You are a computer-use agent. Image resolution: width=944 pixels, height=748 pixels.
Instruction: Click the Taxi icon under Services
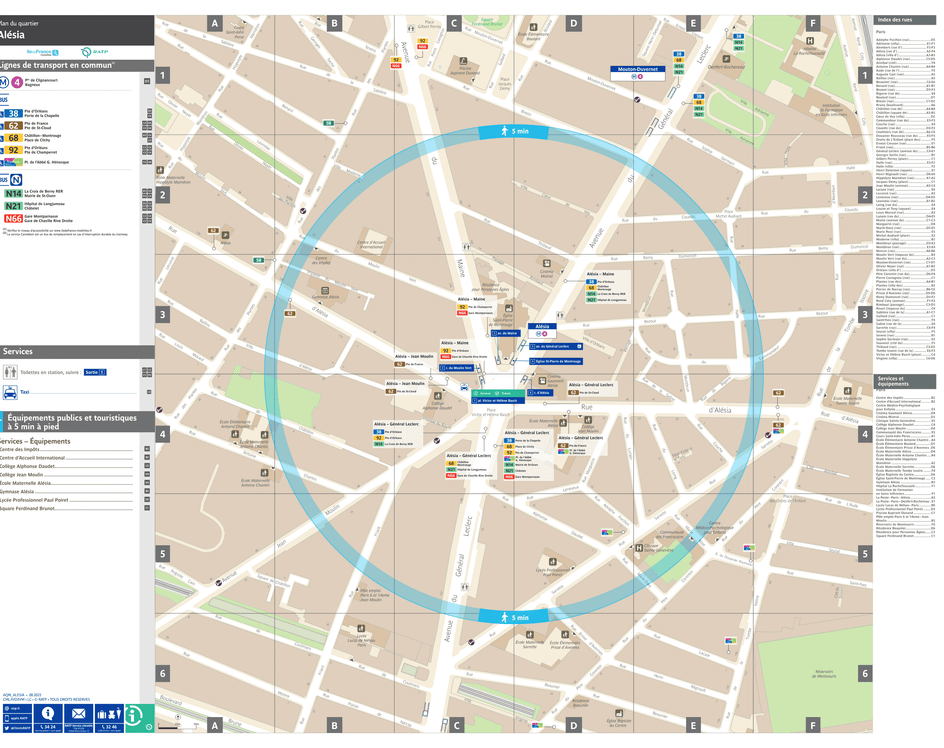(10, 392)
